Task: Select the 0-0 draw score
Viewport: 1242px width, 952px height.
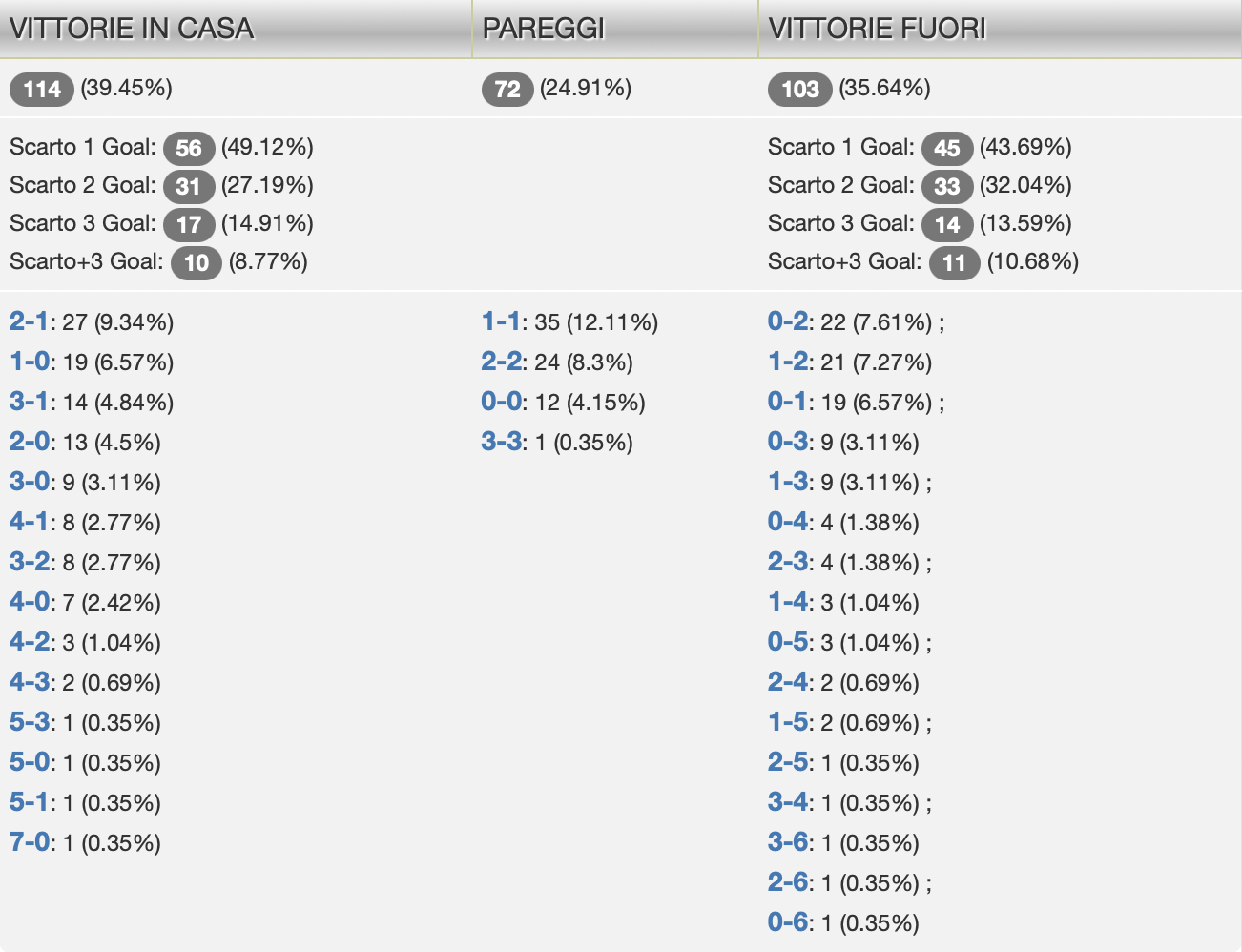Action: point(501,402)
